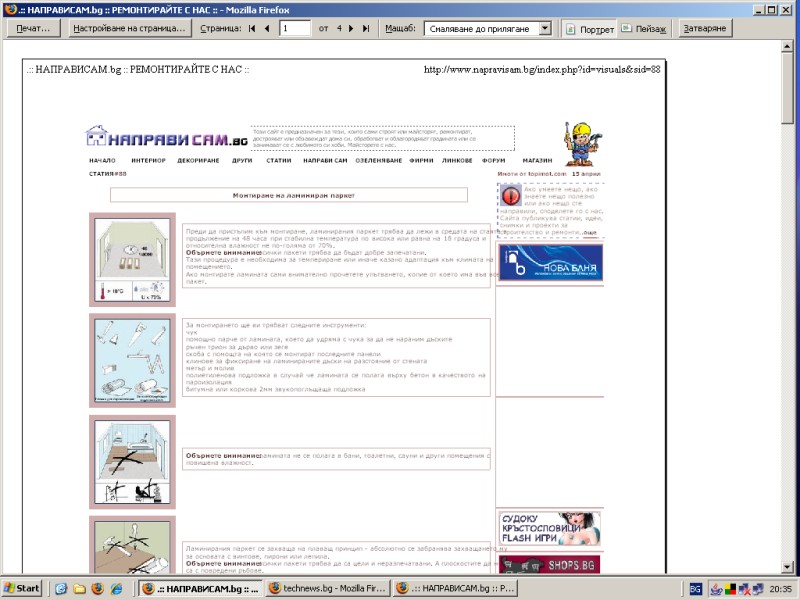This screenshot has width=800, height=600.
Task: Click the BG language indicator in tray
Action: click(695, 588)
